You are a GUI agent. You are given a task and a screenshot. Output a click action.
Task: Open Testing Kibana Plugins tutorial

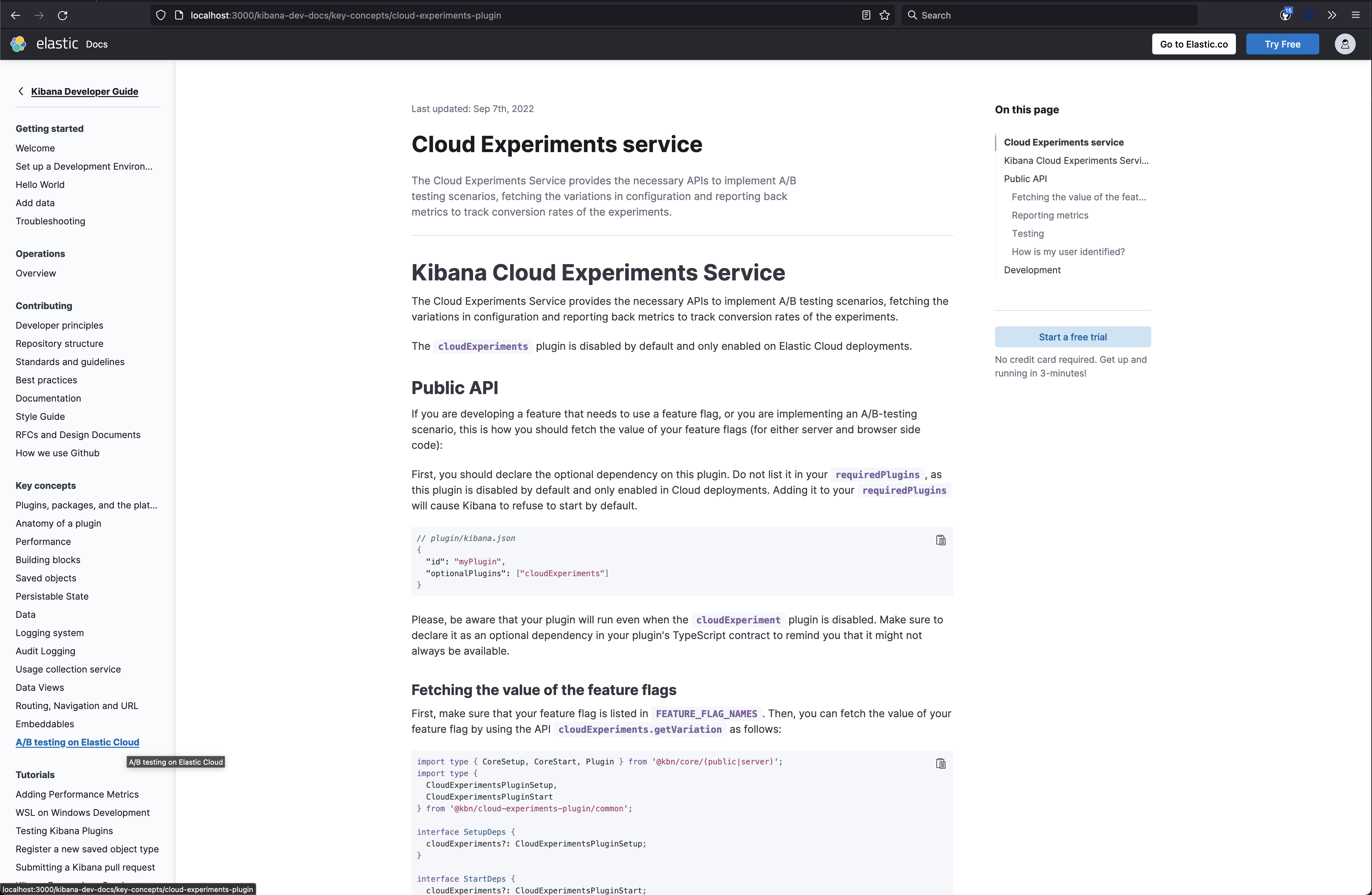pyautogui.click(x=64, y=831)
